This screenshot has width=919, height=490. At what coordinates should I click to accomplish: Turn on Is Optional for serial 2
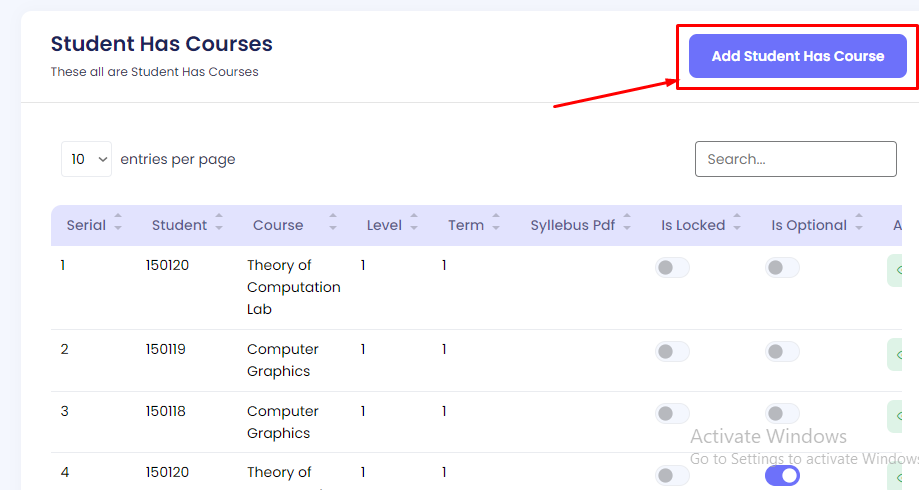pyautogui.click(x=782, y=351)
